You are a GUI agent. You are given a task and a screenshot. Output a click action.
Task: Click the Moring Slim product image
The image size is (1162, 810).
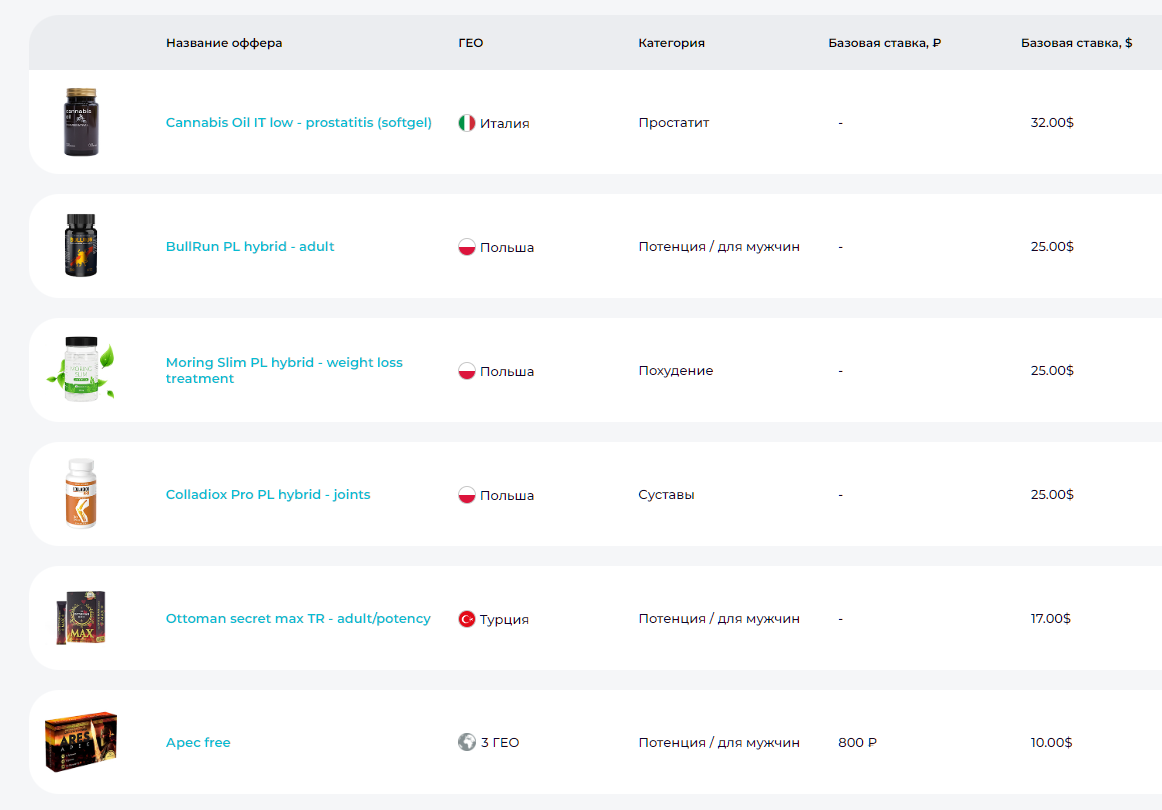[x=81, y=369]
